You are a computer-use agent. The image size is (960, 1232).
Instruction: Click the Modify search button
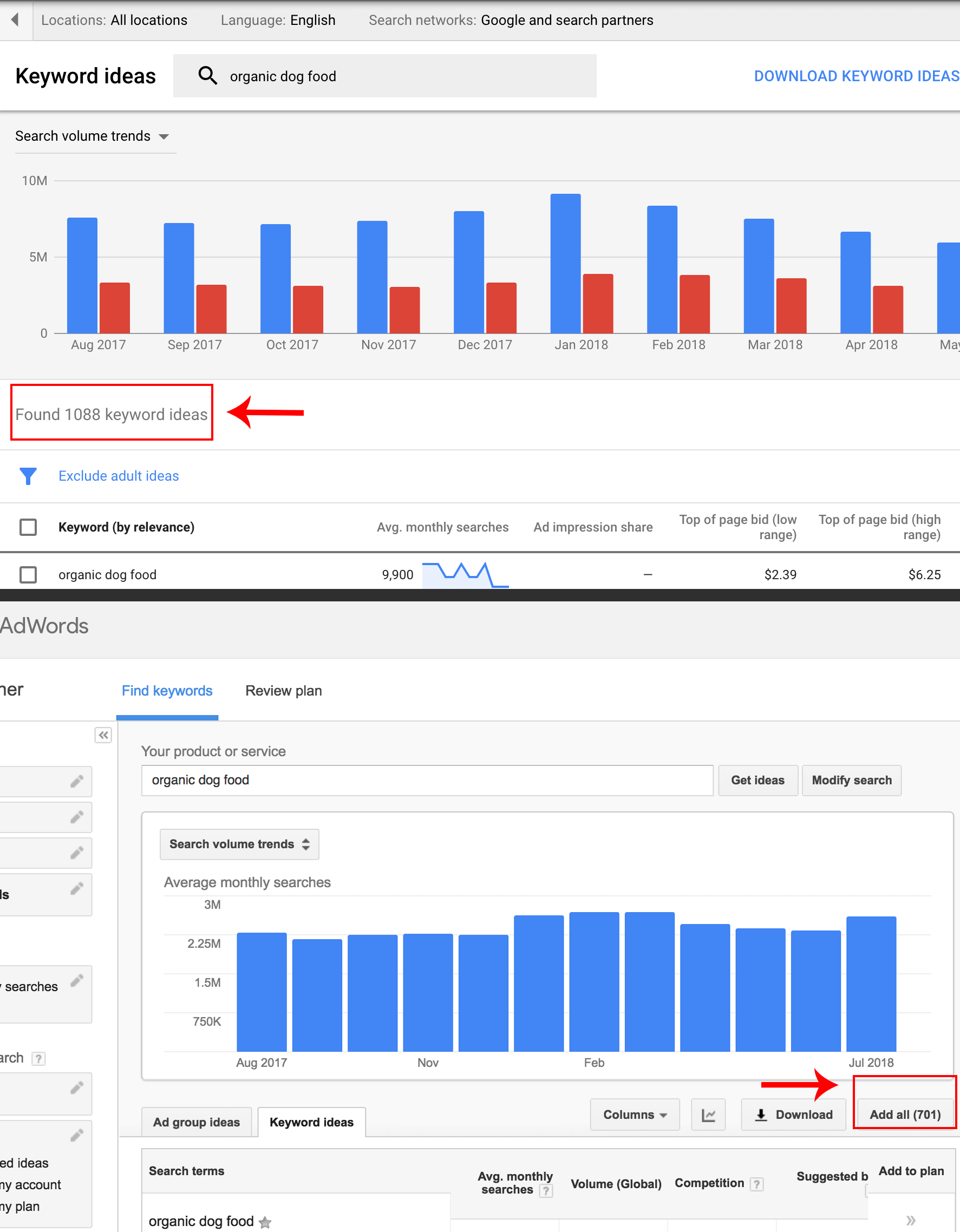click(x=852, y=780)
